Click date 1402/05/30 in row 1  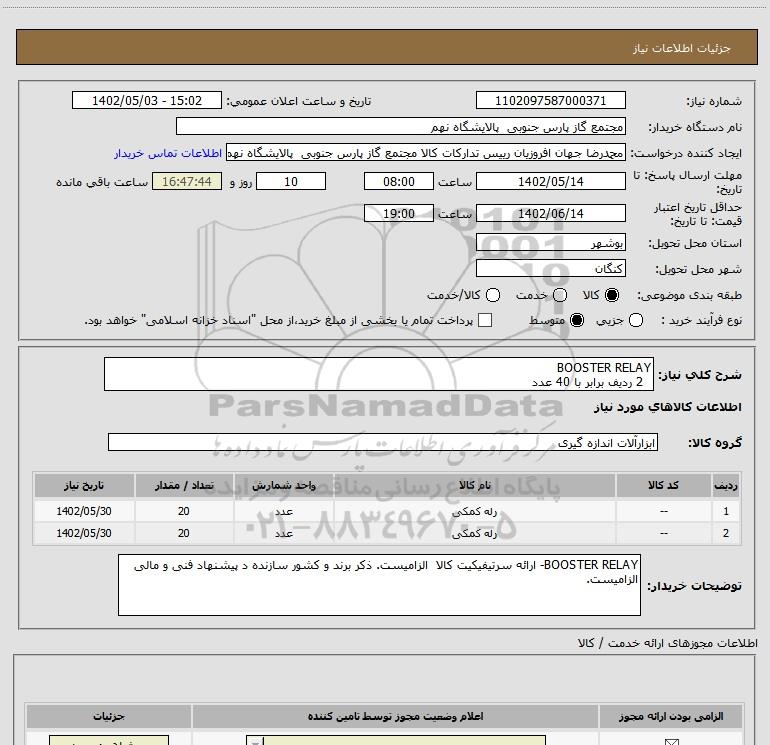(84, 511)
